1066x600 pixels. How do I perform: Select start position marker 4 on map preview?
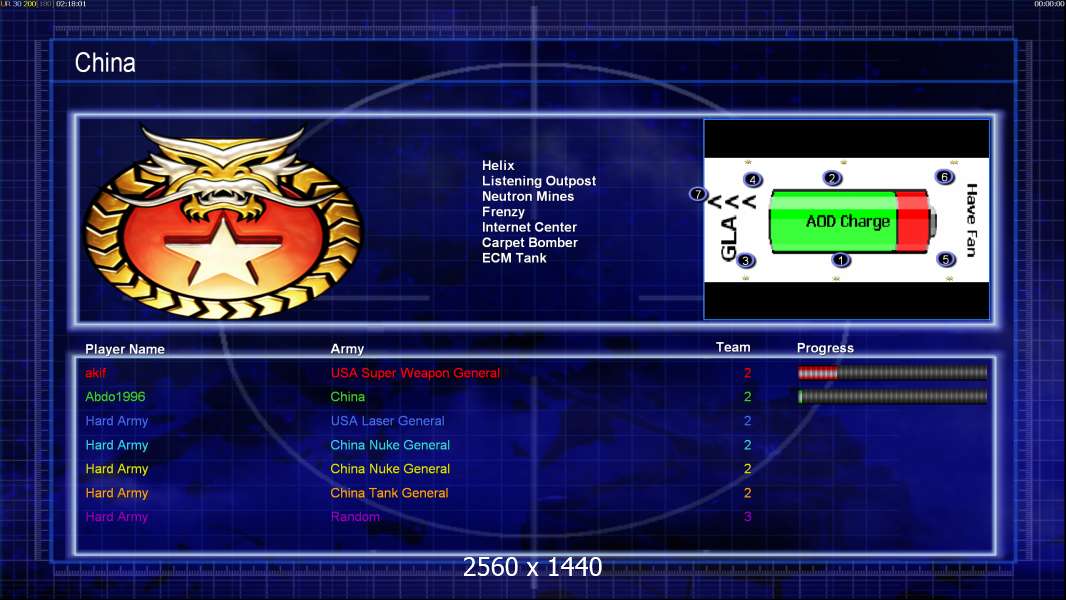753,180
